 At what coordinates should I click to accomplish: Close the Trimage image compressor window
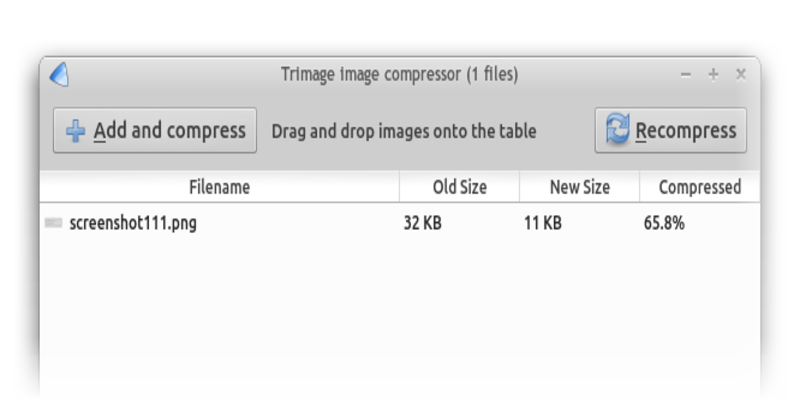click(x=741, y=74)
